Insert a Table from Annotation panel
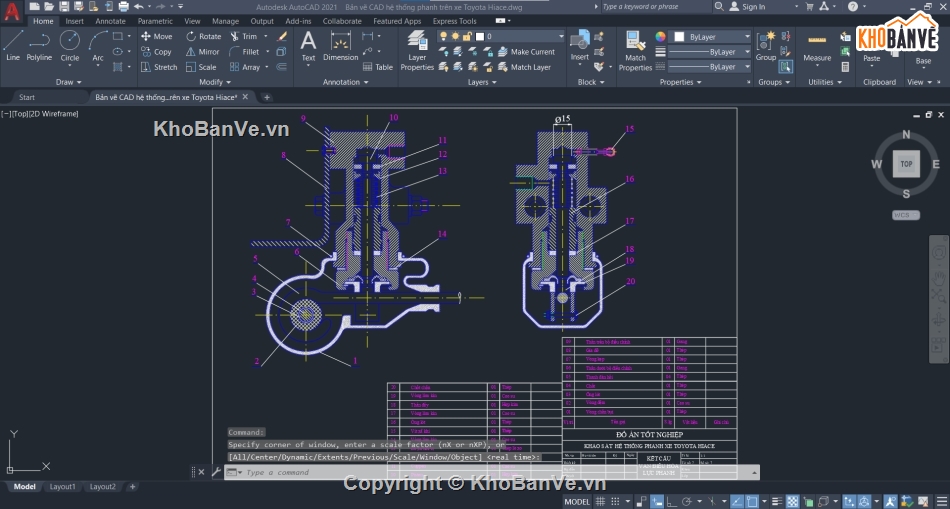Image resolution: width=950 pixels, height=509 pixels. point(377,67)
